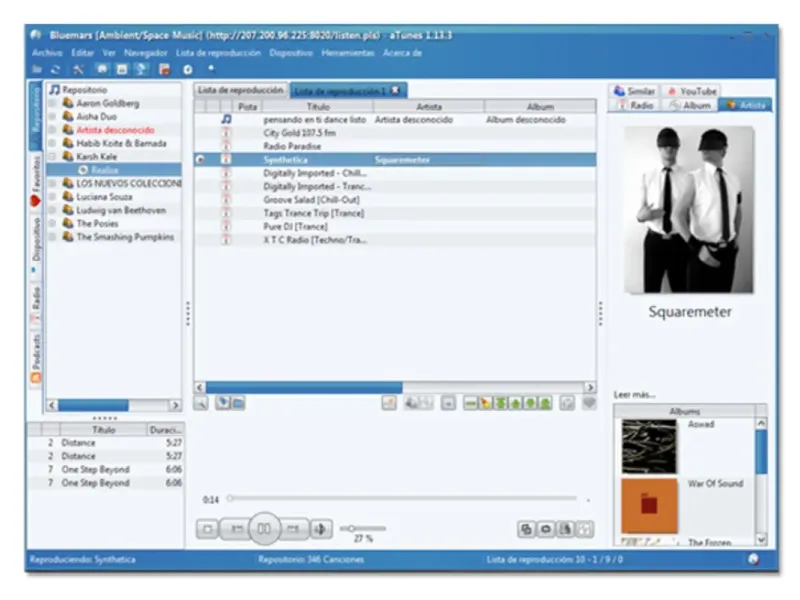Open the Archivo menu

click(x=47, y=53)
